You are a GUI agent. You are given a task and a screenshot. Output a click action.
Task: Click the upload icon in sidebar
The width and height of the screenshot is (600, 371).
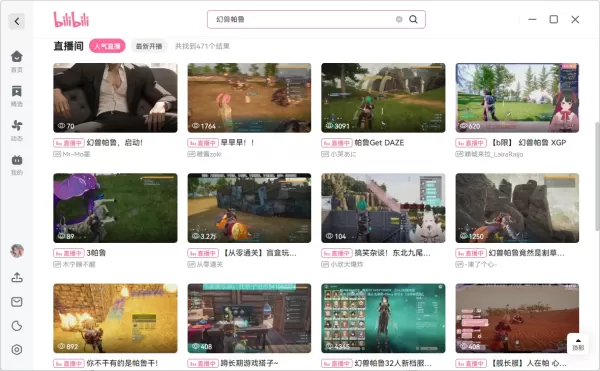[17, 277]
